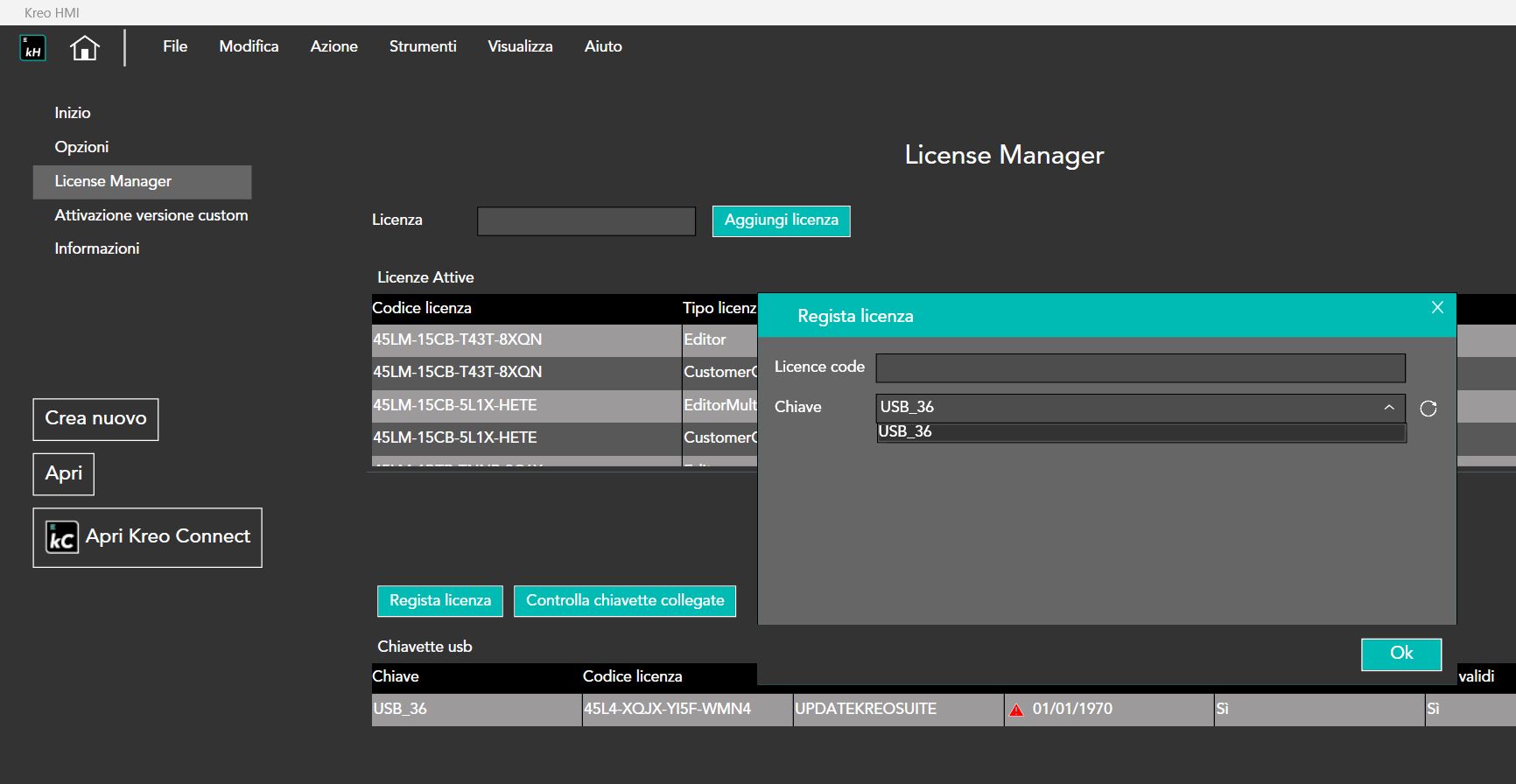This screenshot has width=1516, height=784.
Task: Click USB_36 cell in Chiavette usb table
Action: [x=476, y=710]
